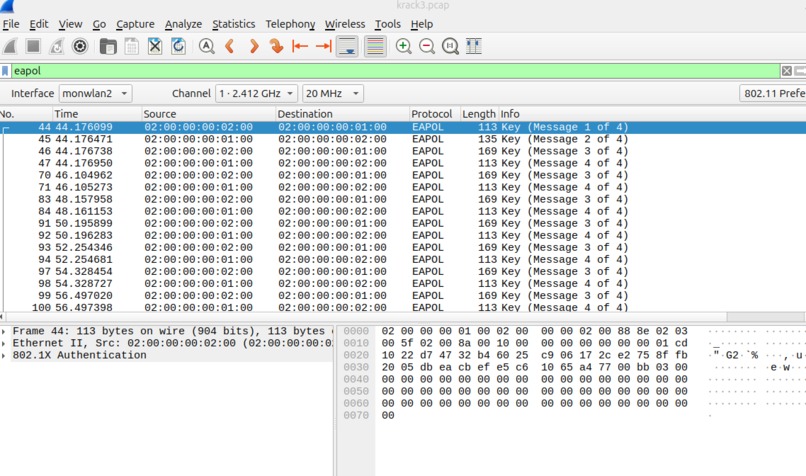Image resolution: width=806 pixels, height=476 pixels.
Task: Sort by the Time column header
Action: [x=97, y=114]
